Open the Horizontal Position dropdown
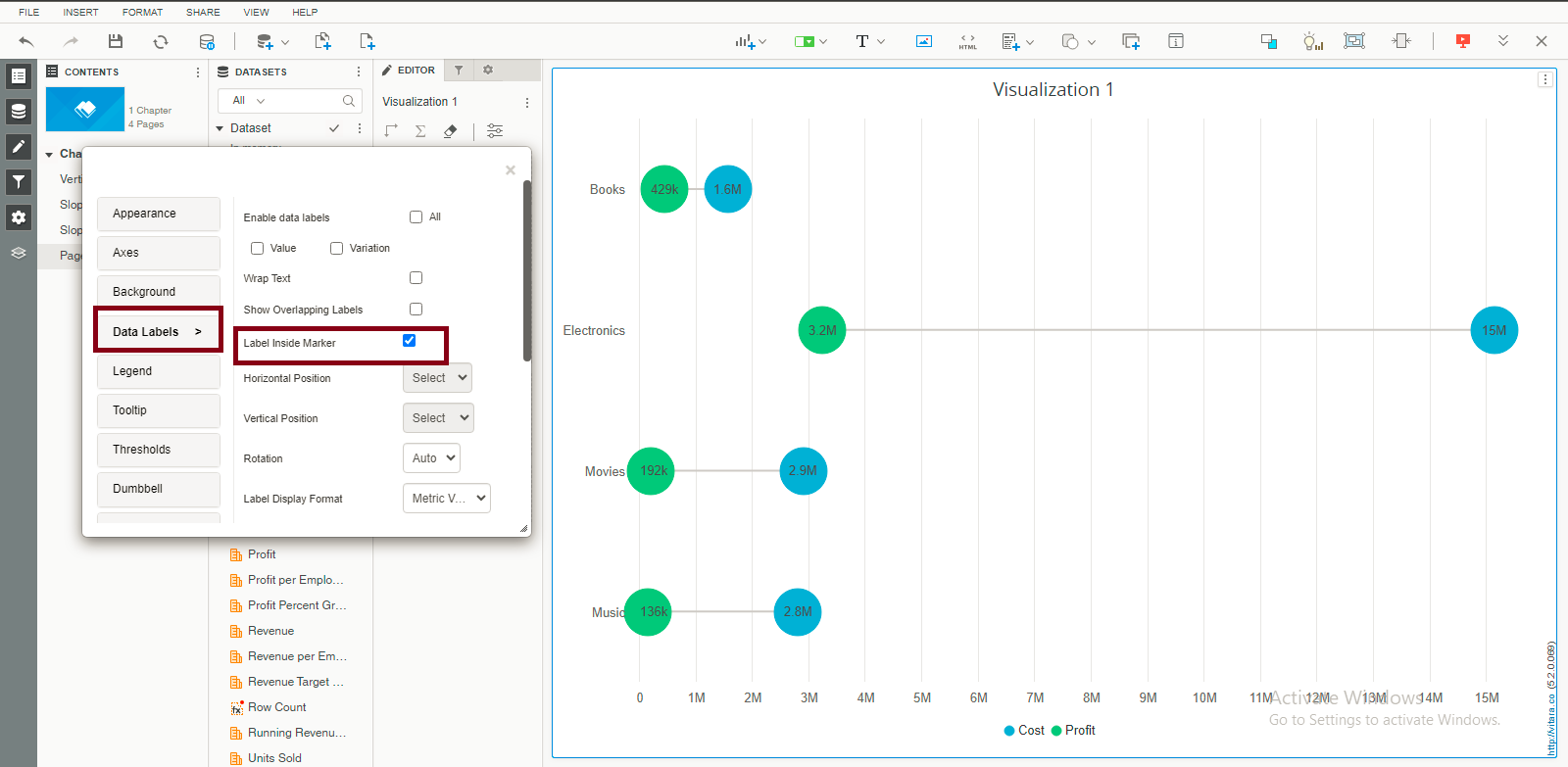The height and width of the screenshot is (767, 1568). 437,378
